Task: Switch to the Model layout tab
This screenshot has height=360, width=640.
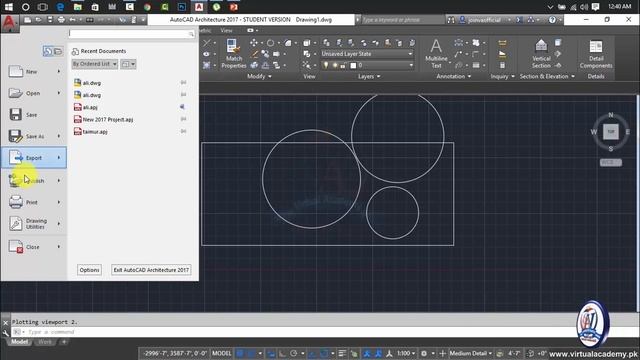Action: [19, 342]
